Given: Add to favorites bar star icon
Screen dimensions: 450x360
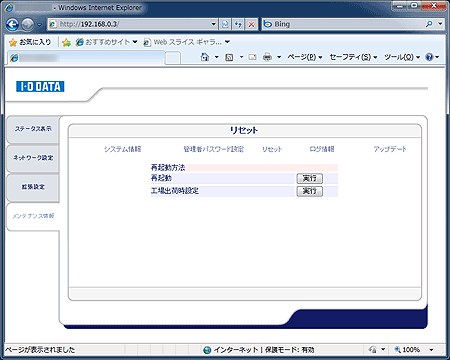Looking at the screenshot, I should click(67, 42).
